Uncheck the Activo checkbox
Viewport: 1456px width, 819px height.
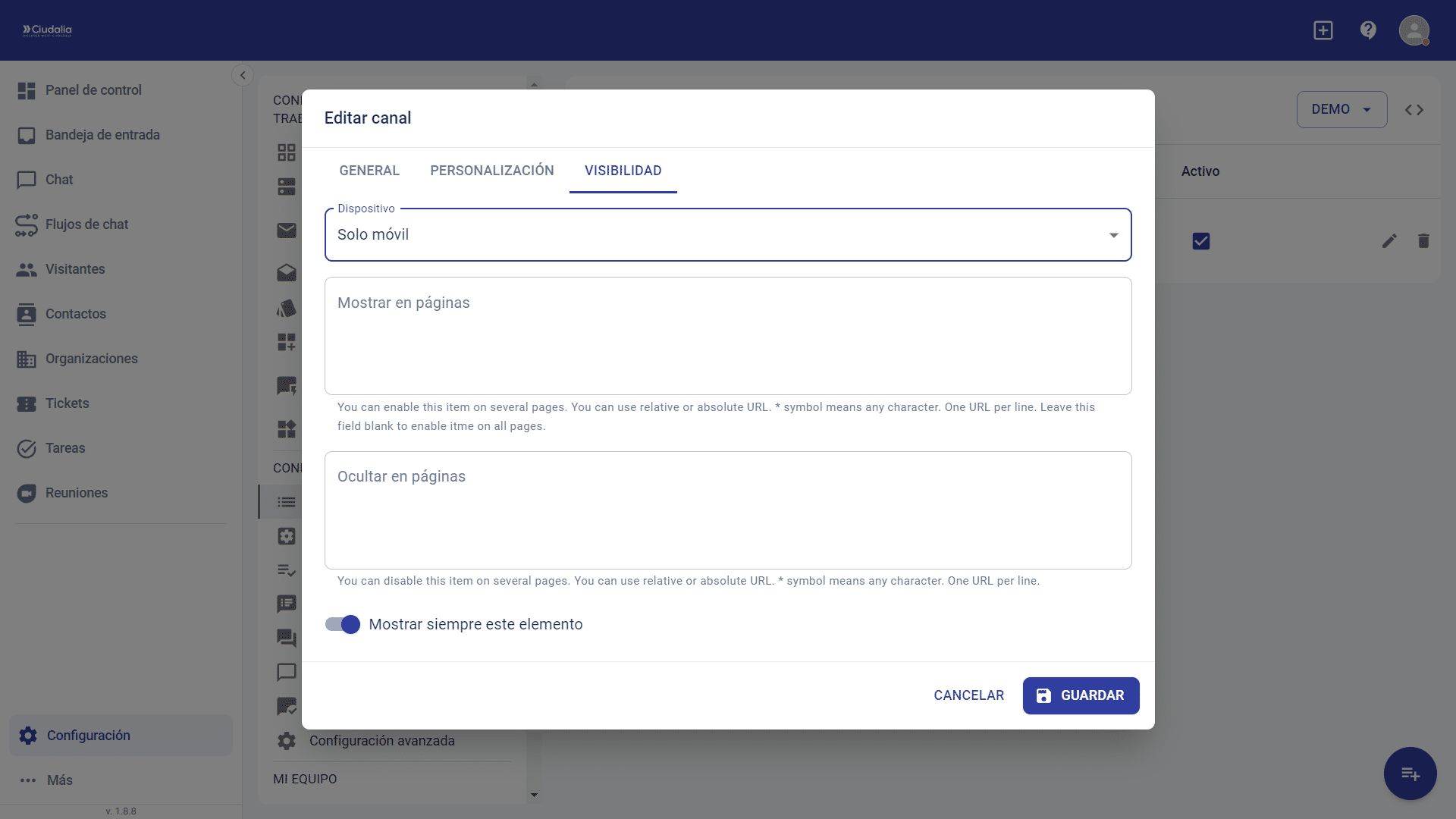(1200, 241)
